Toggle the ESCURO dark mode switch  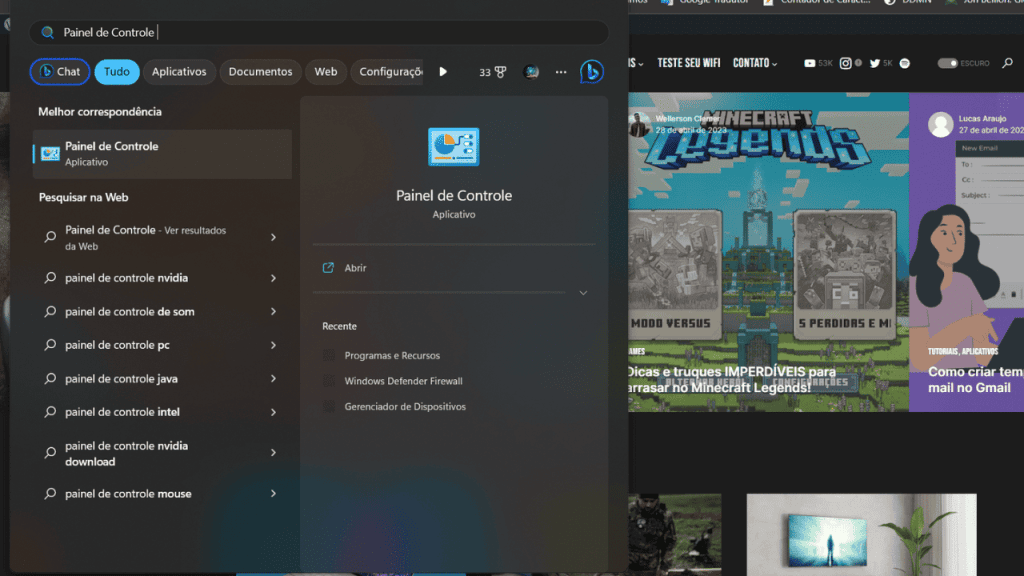947,63
